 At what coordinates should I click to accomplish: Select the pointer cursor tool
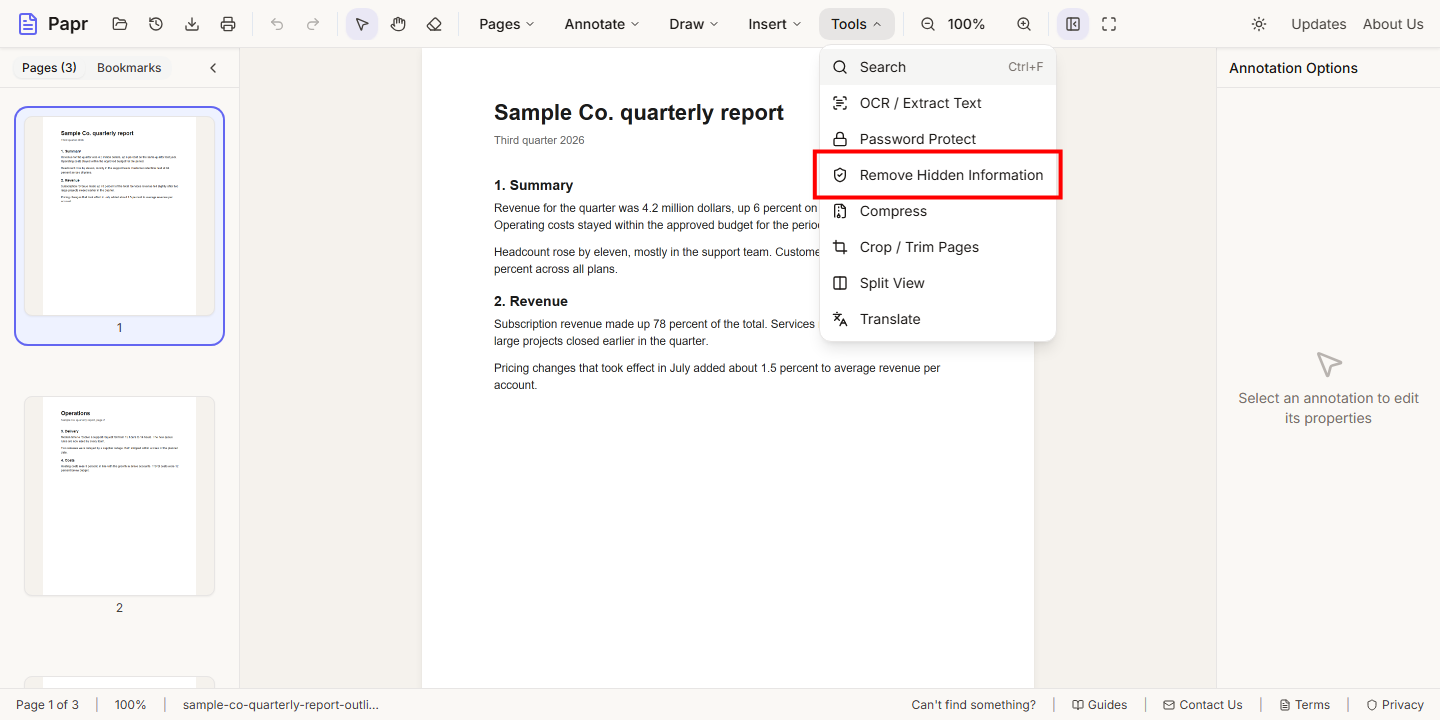(x=362, y=24)
